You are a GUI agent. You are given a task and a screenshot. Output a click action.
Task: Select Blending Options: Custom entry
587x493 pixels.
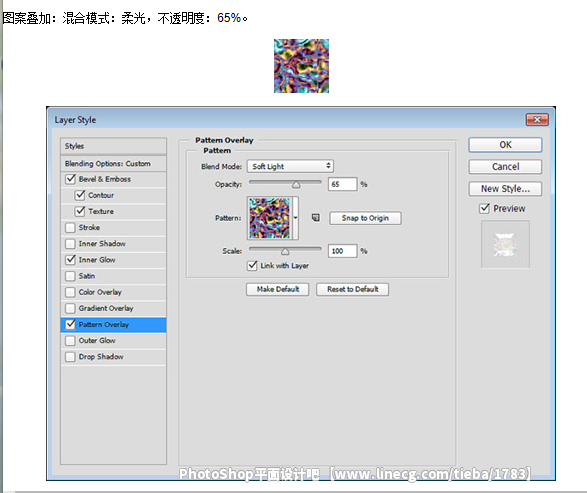(113, 164)
